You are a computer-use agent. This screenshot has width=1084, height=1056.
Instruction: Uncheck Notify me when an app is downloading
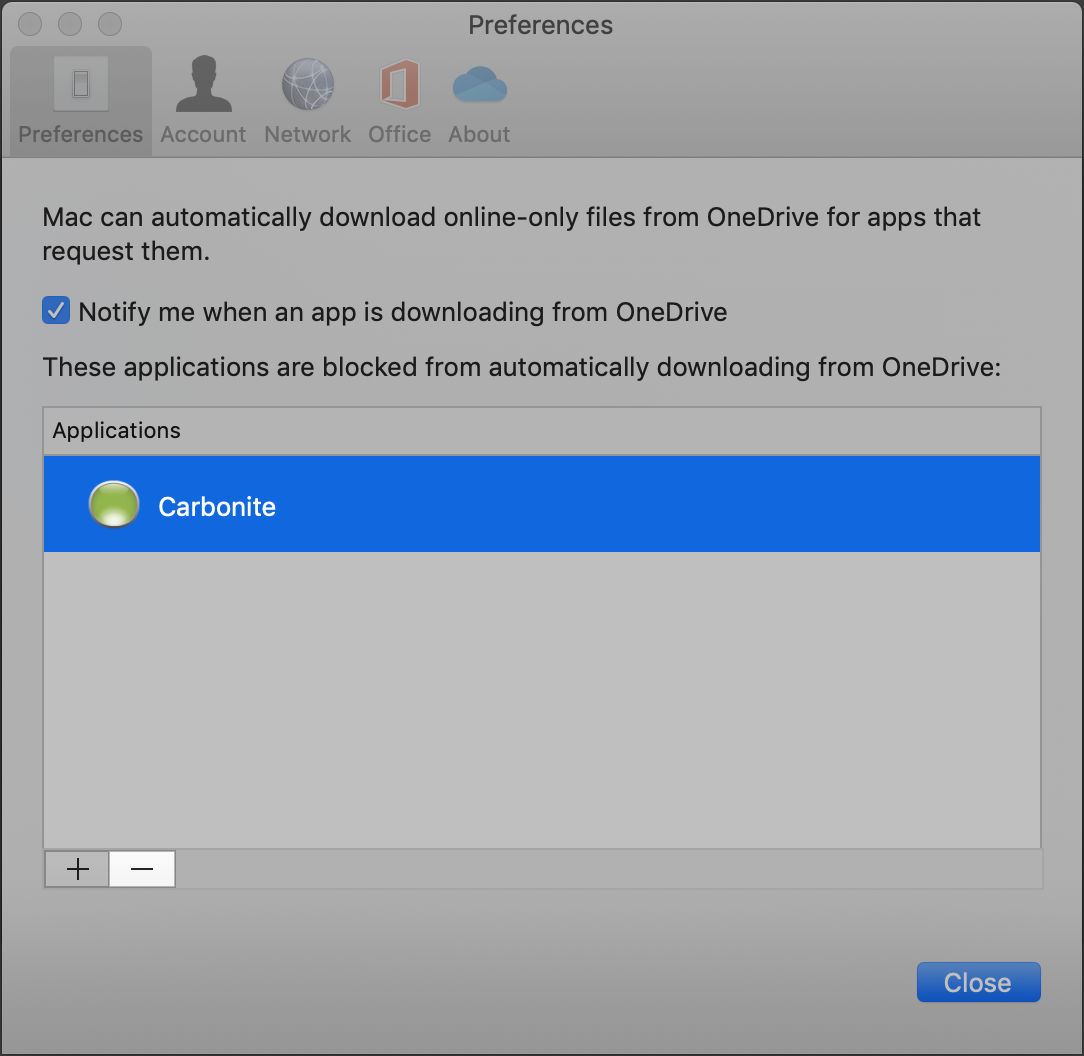(x=55, y=311)
